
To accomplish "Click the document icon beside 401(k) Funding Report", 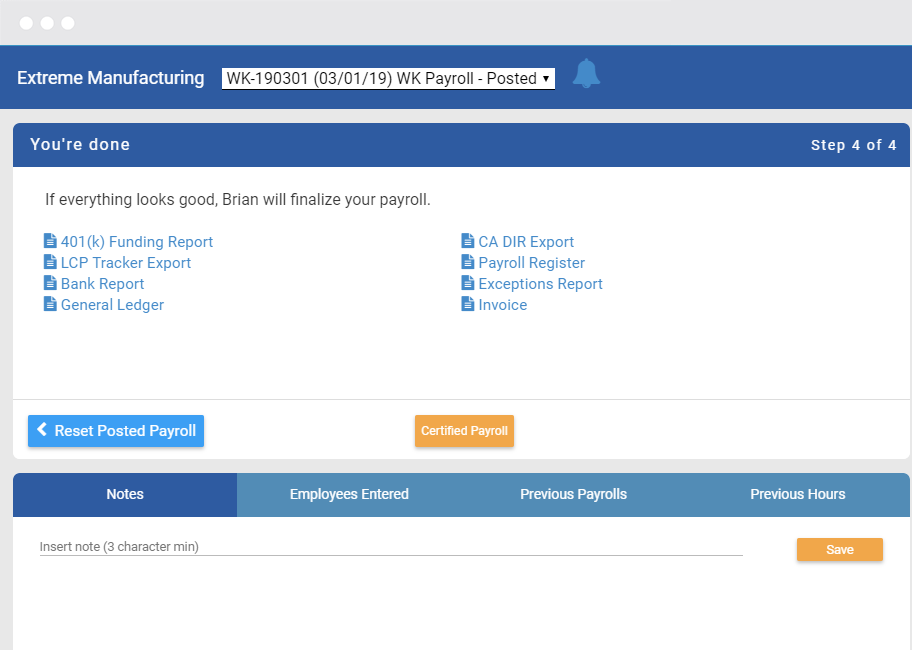I will pyautogui.click(x=49, y=241).
